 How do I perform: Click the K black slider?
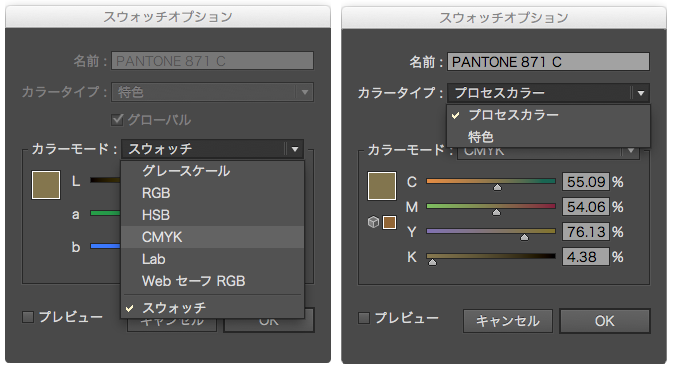click(491, 256)
